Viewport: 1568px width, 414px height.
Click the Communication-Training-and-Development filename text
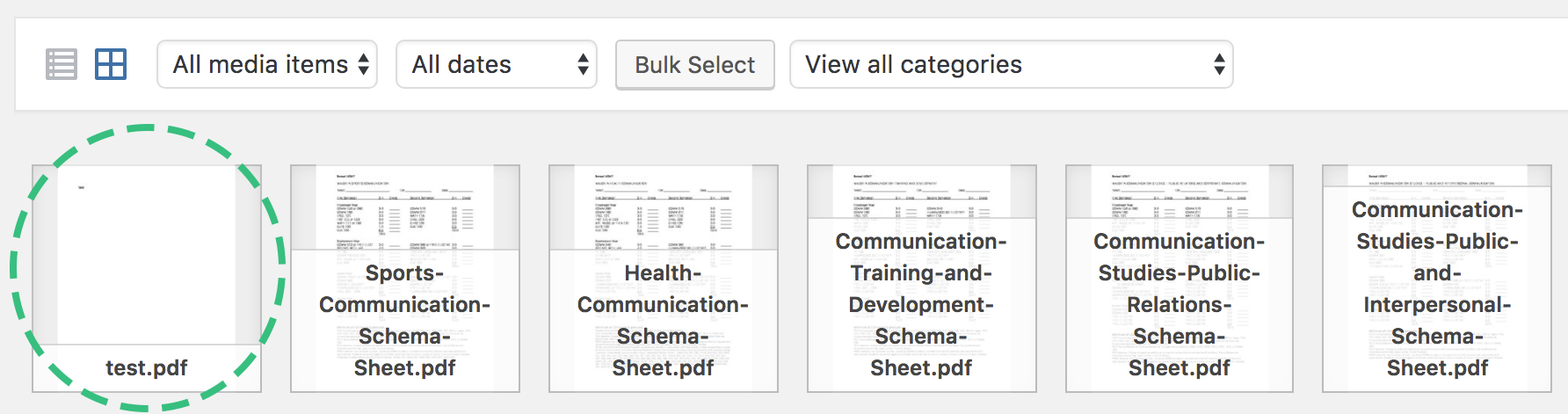[921, 304]
